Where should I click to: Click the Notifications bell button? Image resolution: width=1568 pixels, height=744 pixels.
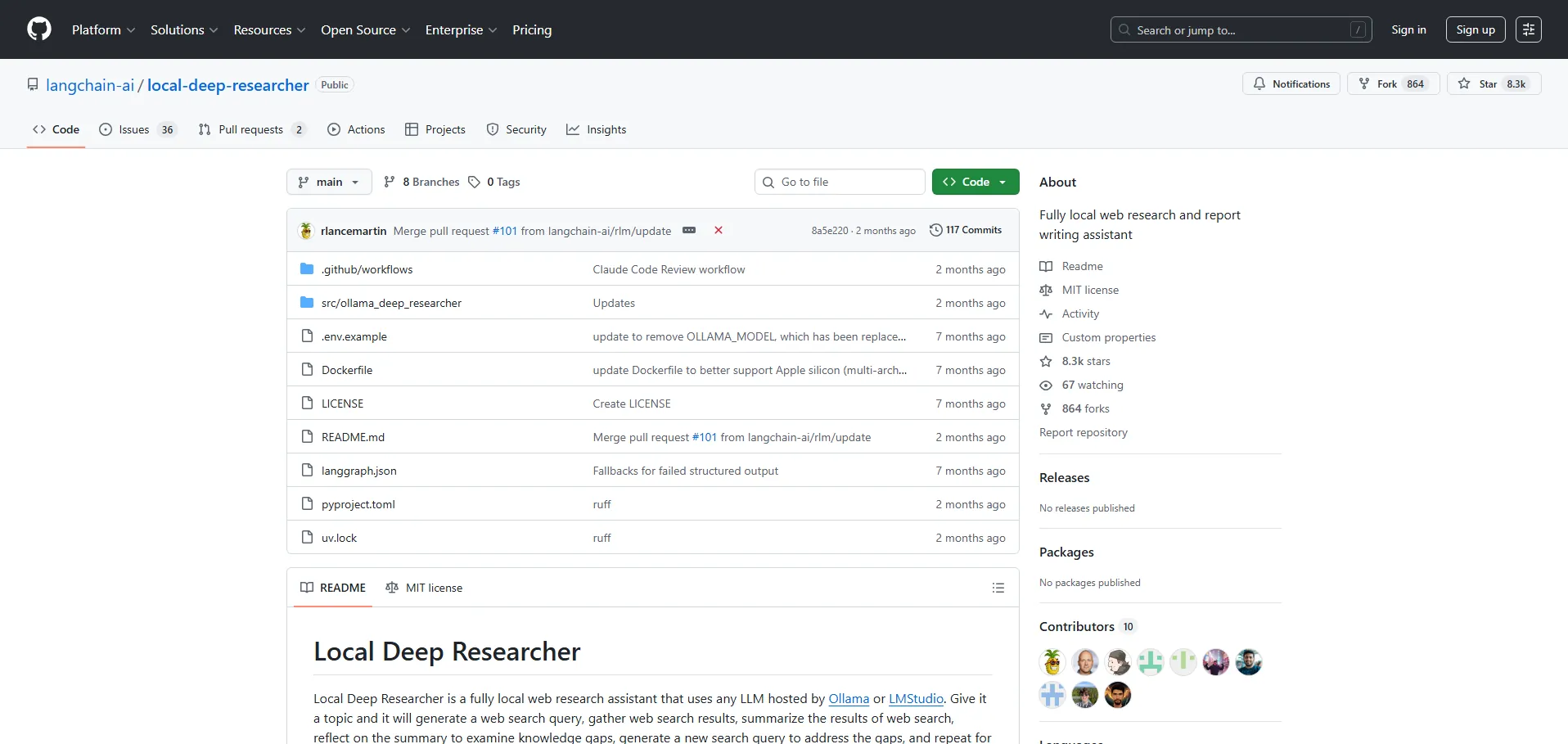1291,84
